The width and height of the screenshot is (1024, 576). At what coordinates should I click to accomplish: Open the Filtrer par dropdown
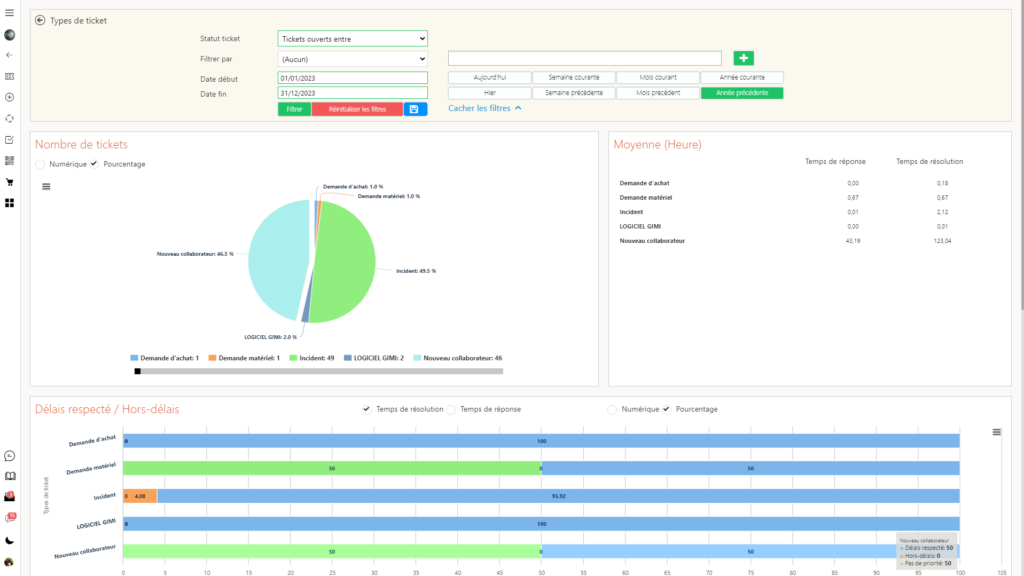click(352, 59)
